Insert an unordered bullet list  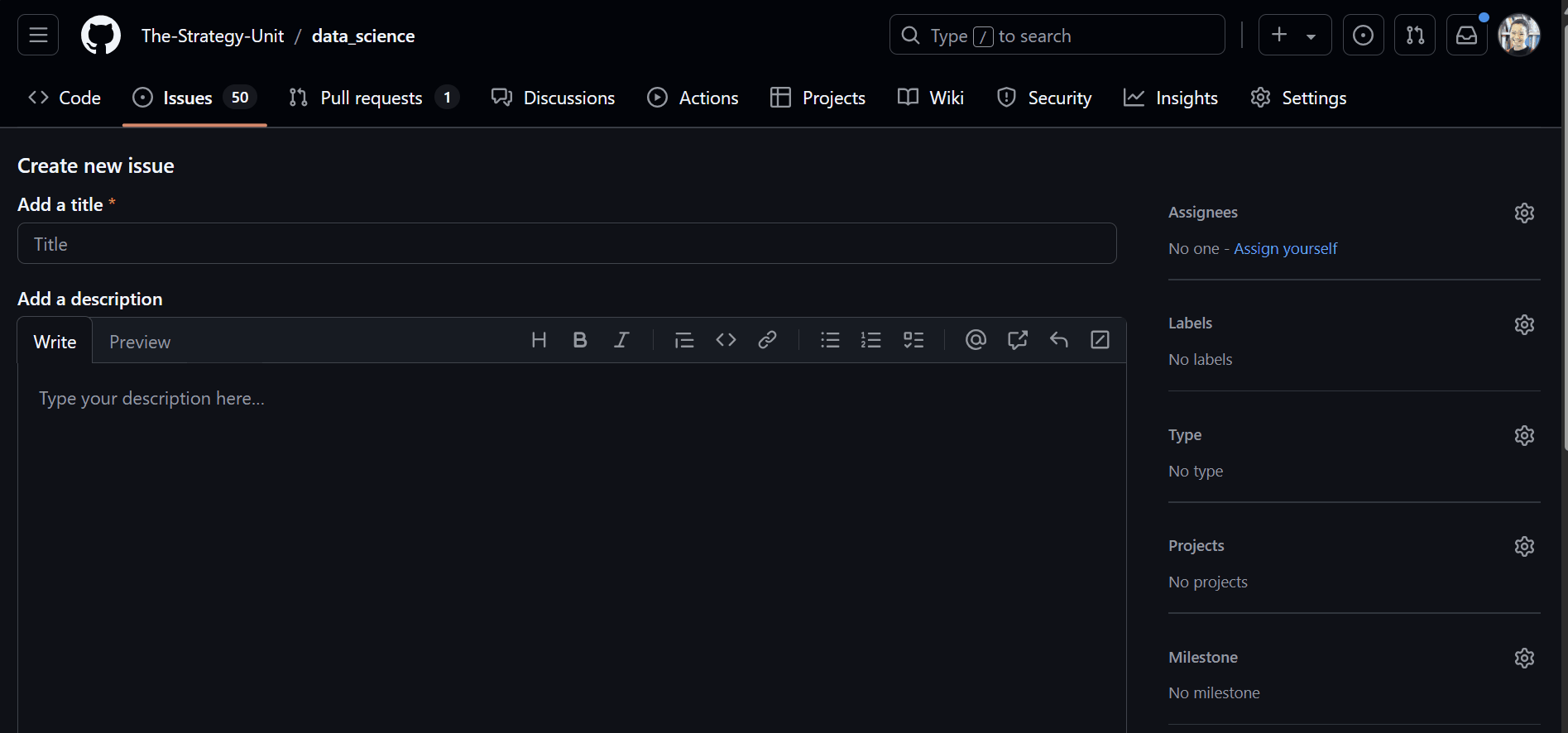[x=830, y=340]
